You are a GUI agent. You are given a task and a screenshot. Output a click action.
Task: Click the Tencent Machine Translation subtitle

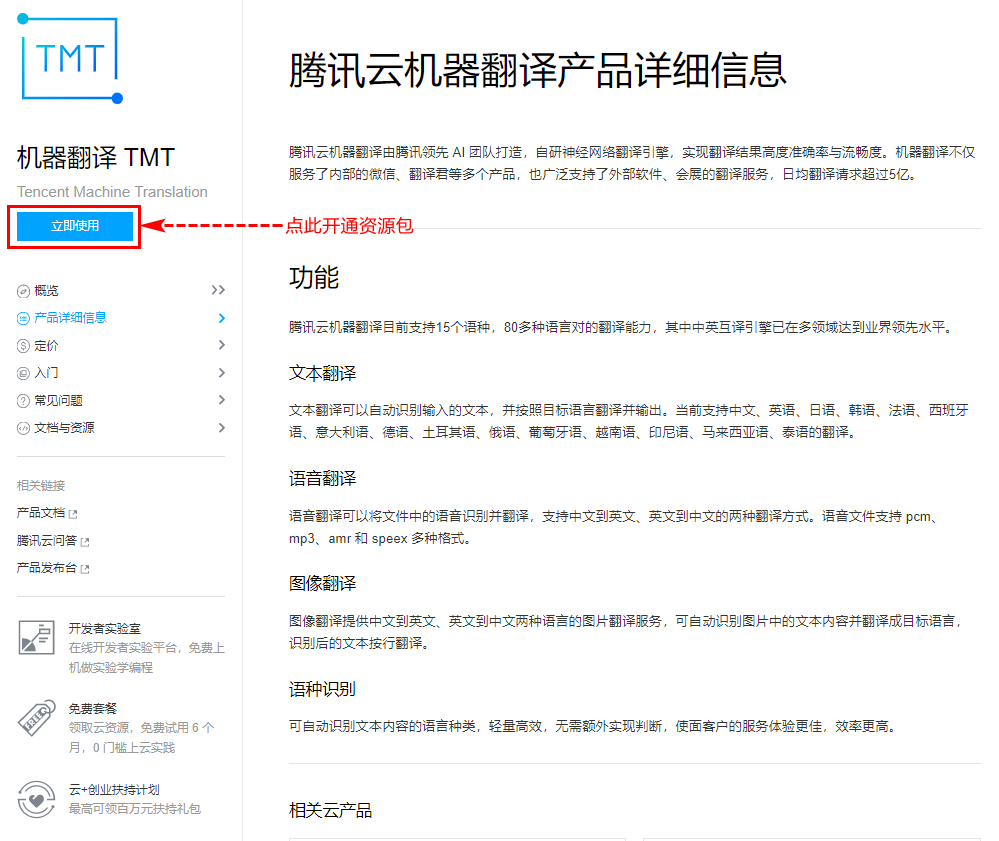click(112, 192)
